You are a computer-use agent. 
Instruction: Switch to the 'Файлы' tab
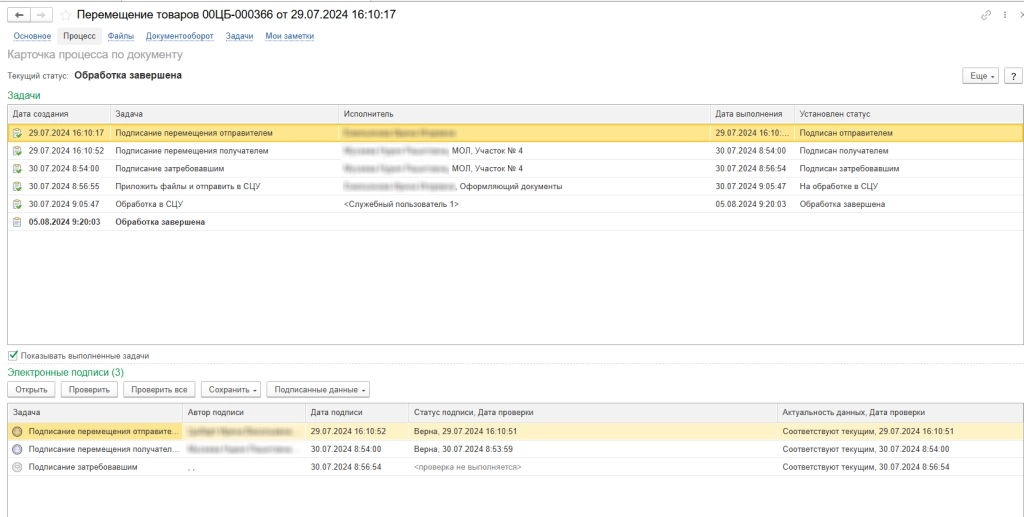coord(120,36)
